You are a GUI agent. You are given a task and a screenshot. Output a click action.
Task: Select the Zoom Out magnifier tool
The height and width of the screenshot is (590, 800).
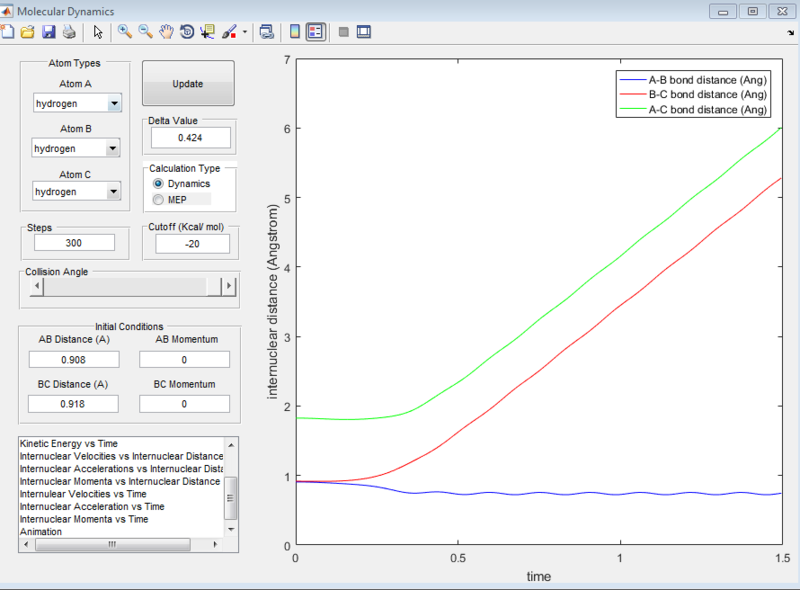[x=146, y=32]
